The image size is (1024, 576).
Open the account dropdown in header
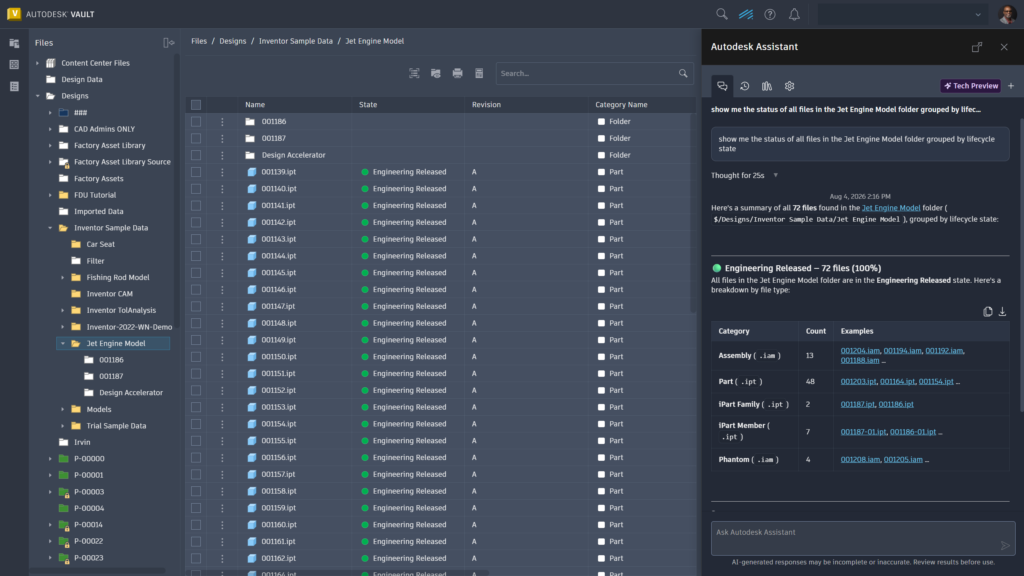pos(901,14)
